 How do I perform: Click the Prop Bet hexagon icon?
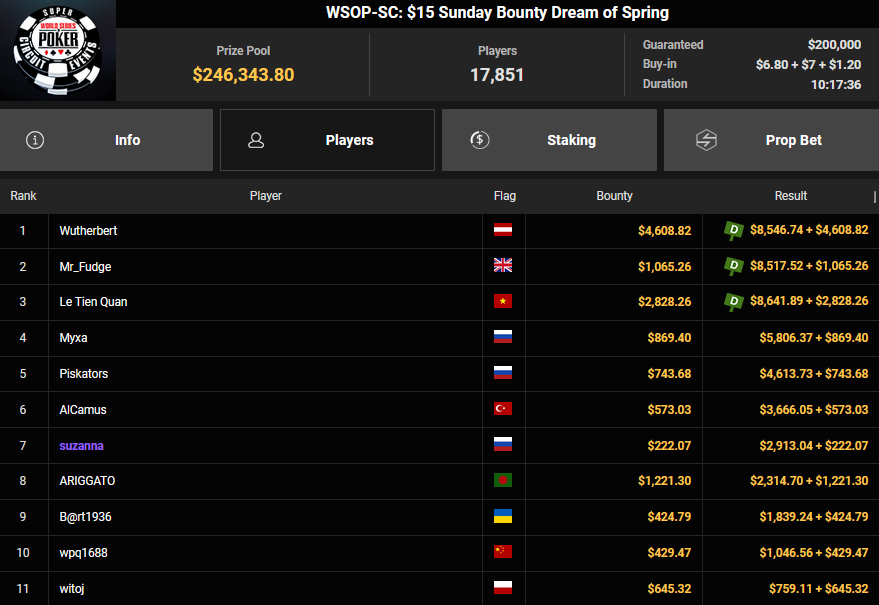(706, 140)
